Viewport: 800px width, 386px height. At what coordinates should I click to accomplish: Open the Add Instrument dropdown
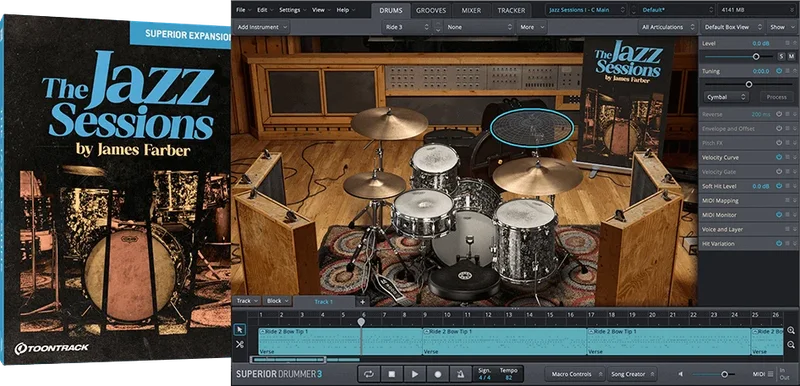point(262,27)
